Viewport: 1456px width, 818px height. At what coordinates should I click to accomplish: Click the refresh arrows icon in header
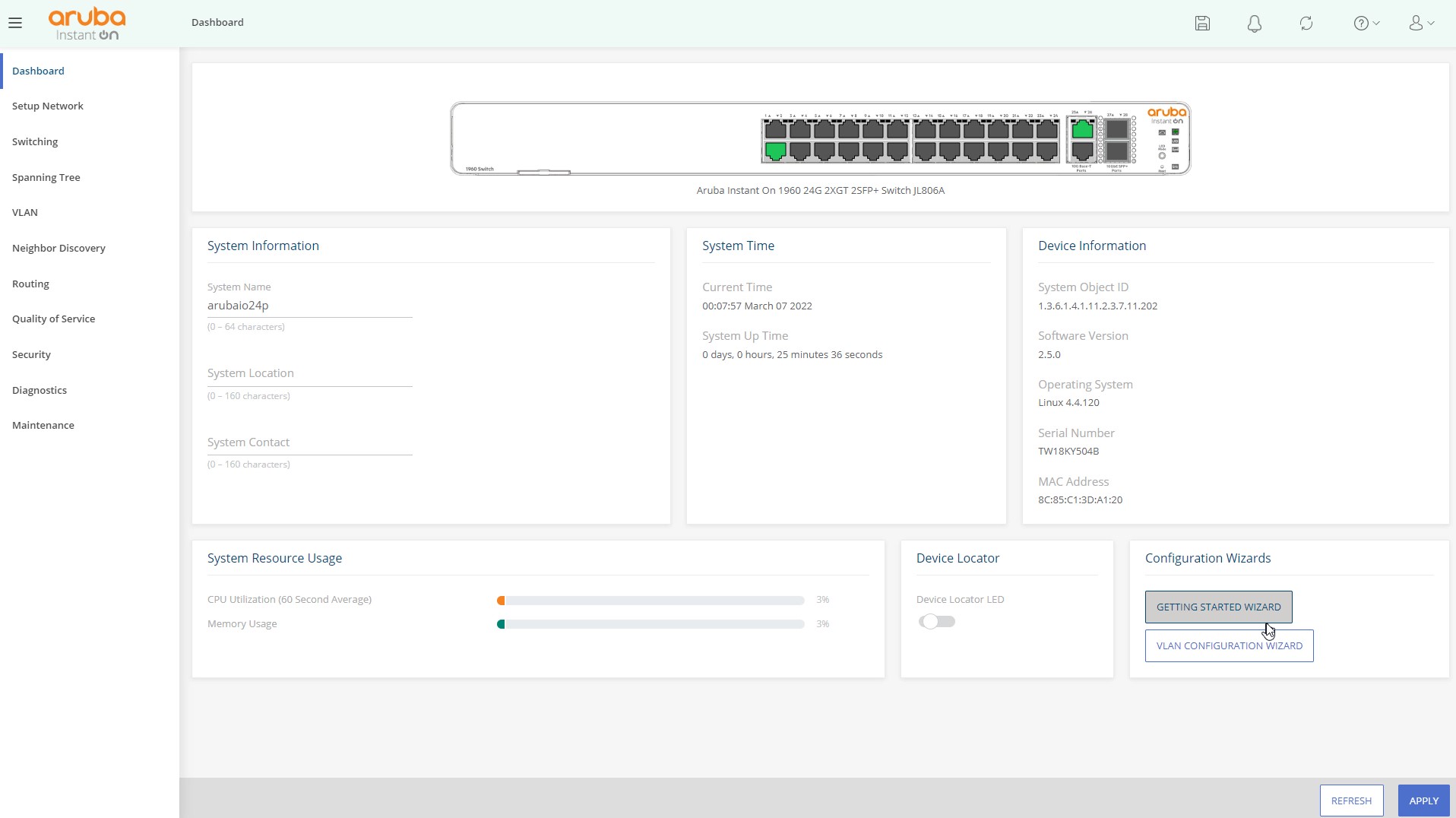1306,24
